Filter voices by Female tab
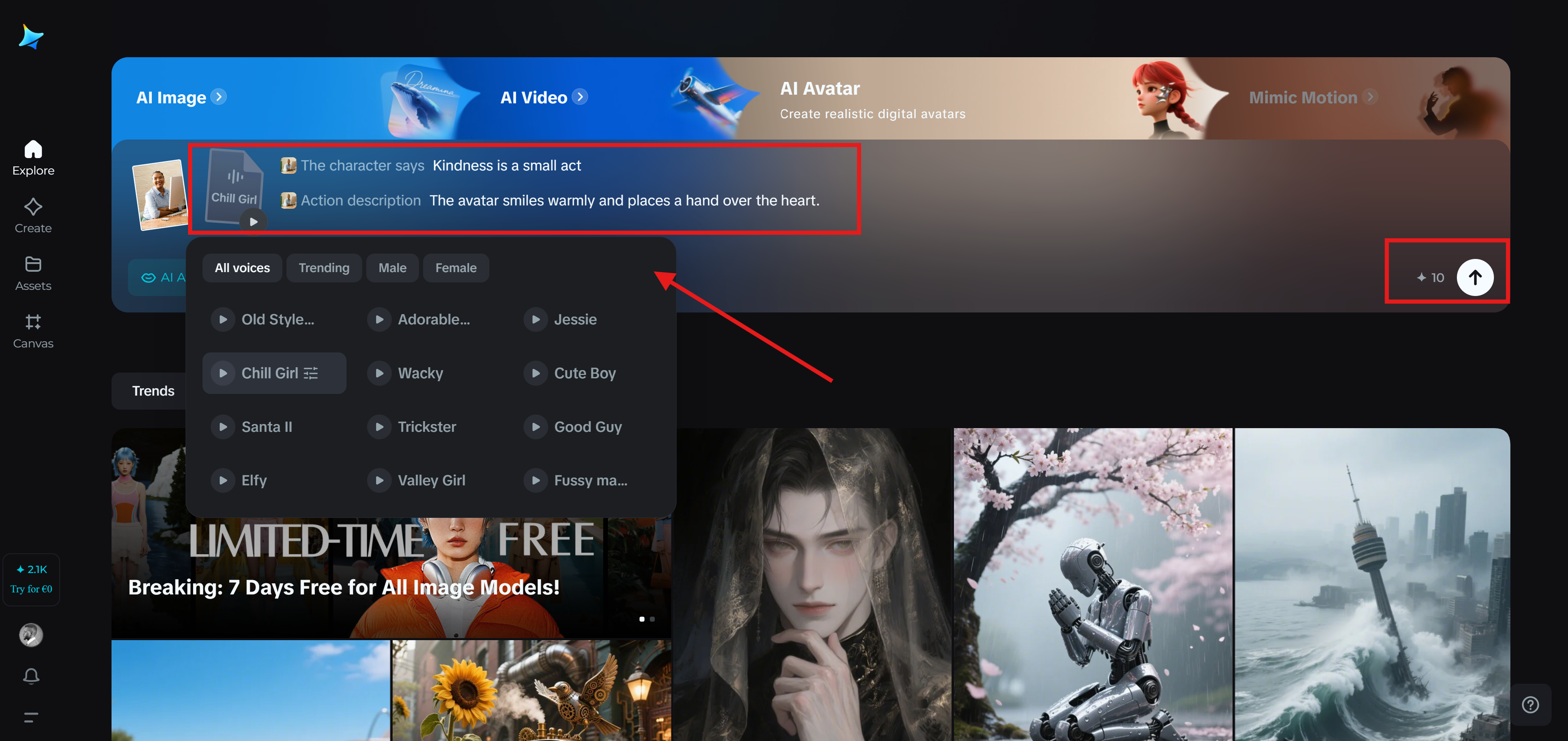Screen dimensions: 1568x741 tap(455, 268)
